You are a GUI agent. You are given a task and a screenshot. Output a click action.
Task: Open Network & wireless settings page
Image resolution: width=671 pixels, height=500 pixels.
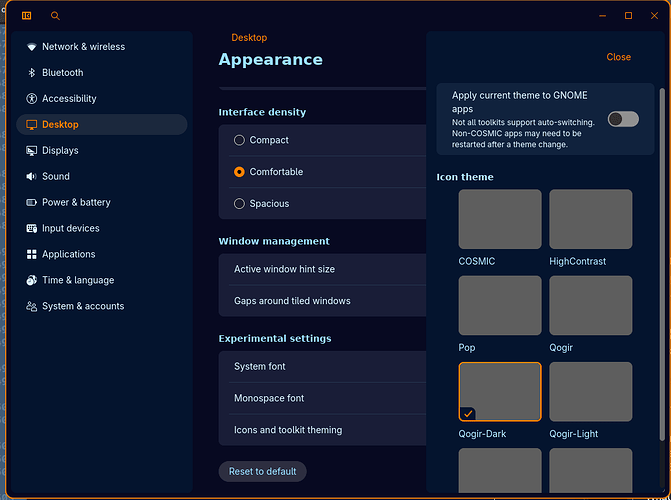click(x=83, y=47)
